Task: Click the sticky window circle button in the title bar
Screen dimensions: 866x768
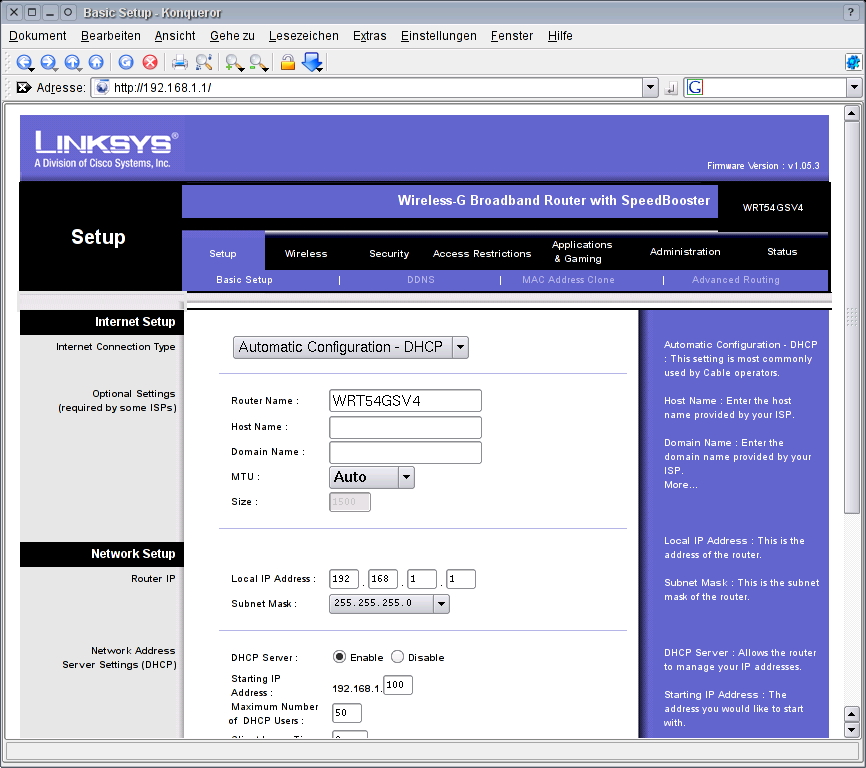Action: pos(68,12)
